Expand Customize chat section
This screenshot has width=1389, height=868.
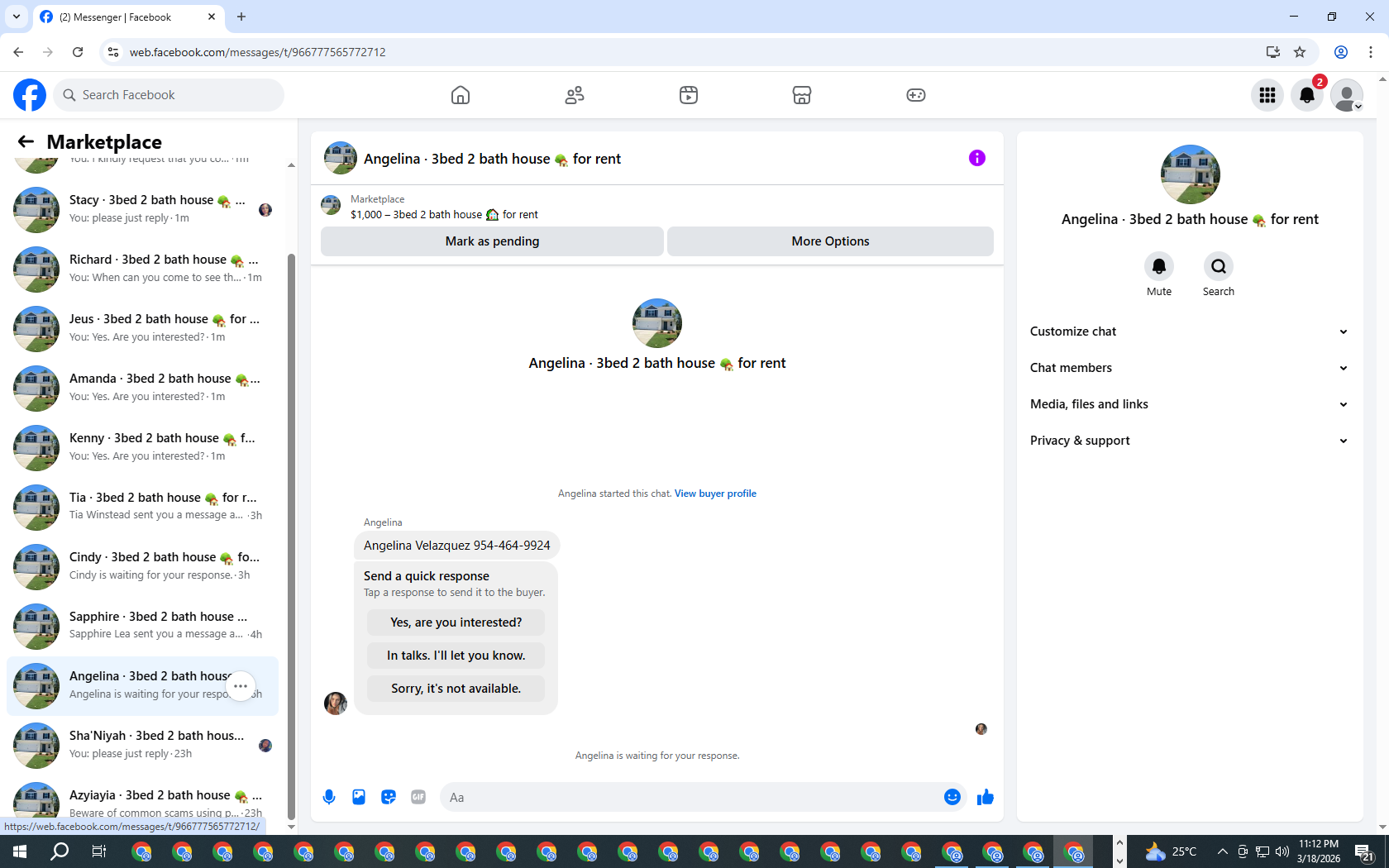point(1189,331)
